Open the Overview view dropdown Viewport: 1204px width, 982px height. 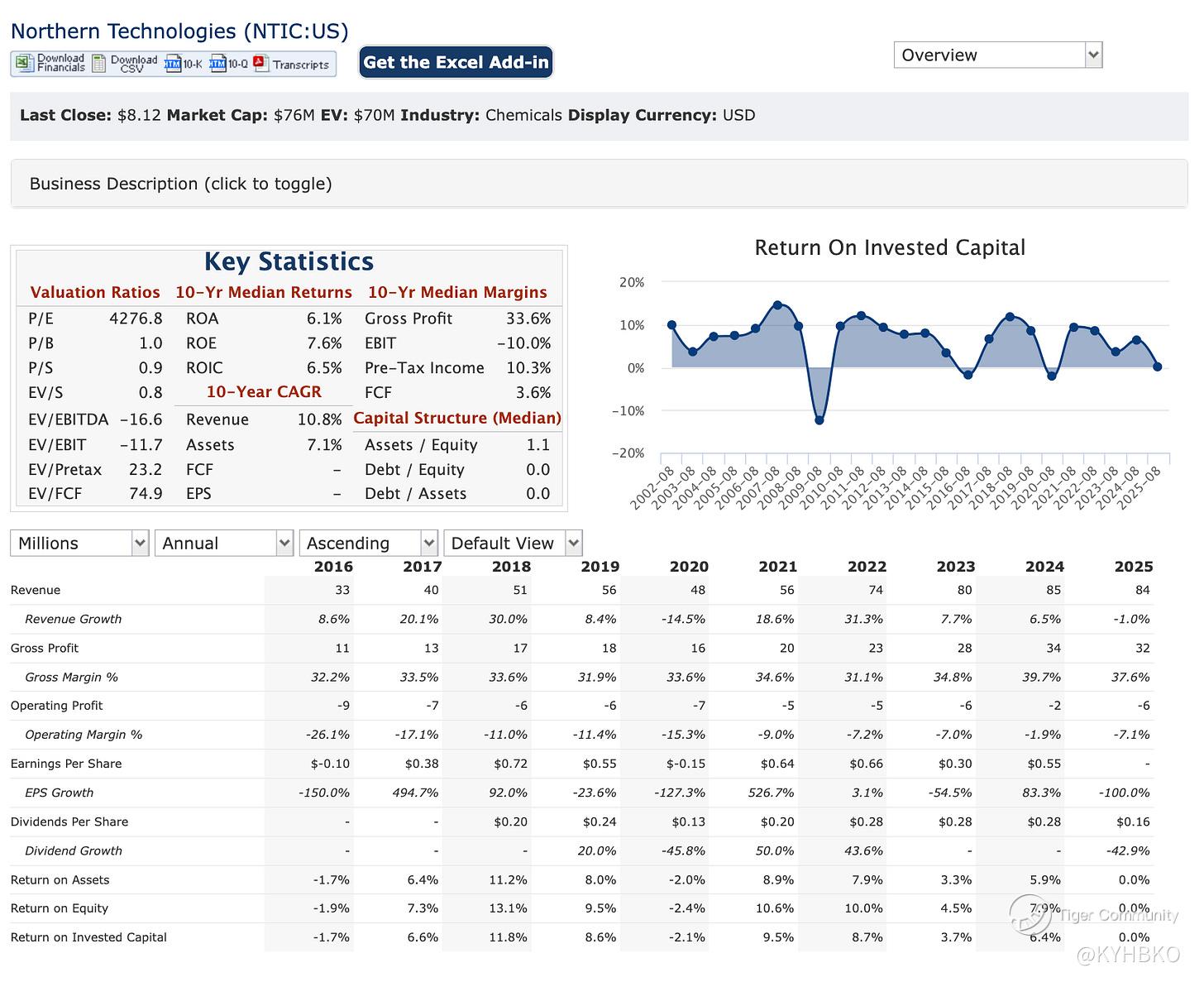(997, 55)
